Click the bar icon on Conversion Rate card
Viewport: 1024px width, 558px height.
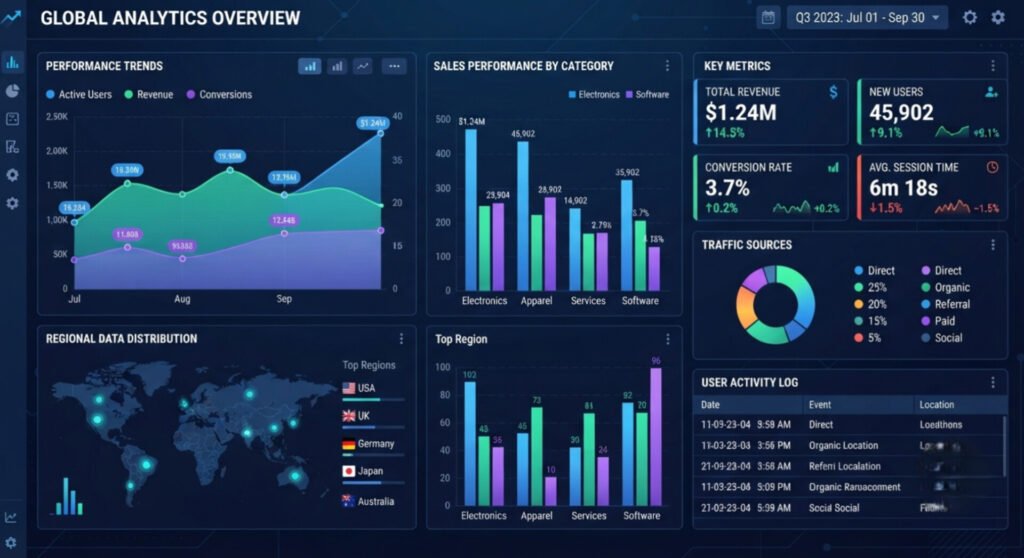pos(833,168)
